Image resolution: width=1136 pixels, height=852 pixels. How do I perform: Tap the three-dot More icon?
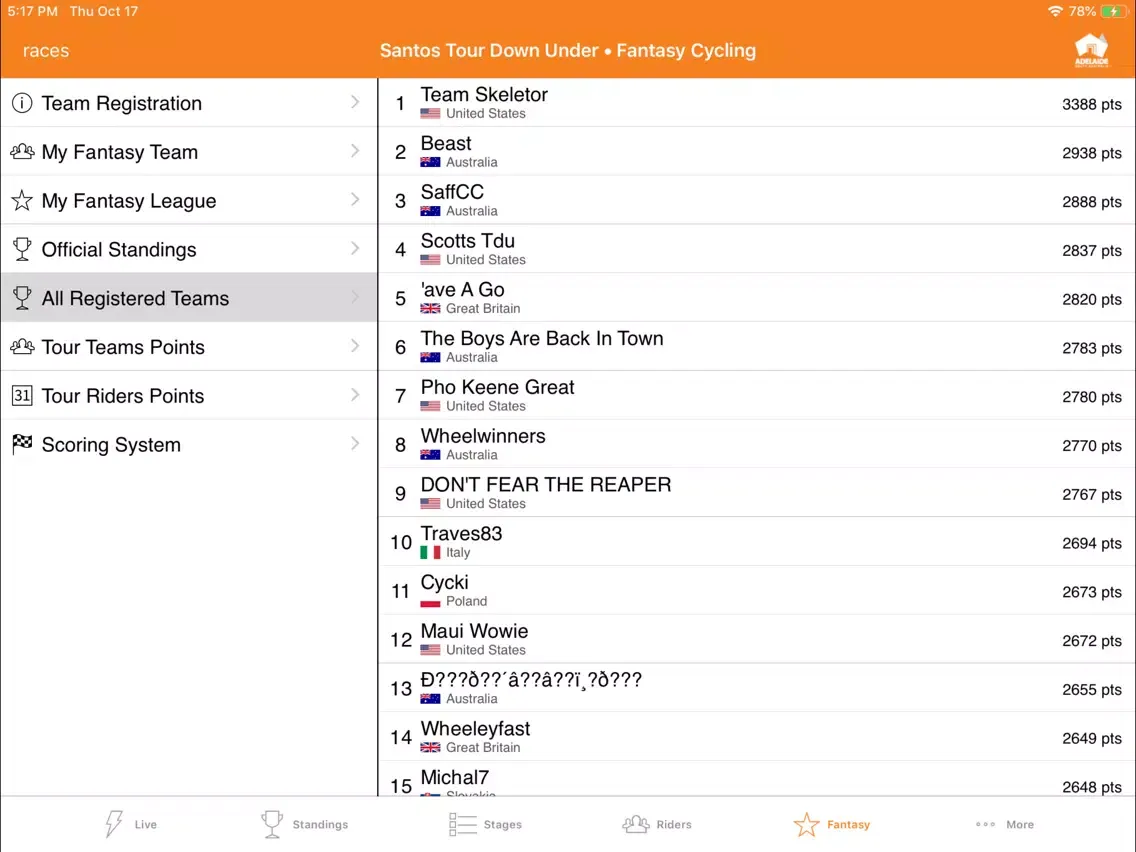985,824
